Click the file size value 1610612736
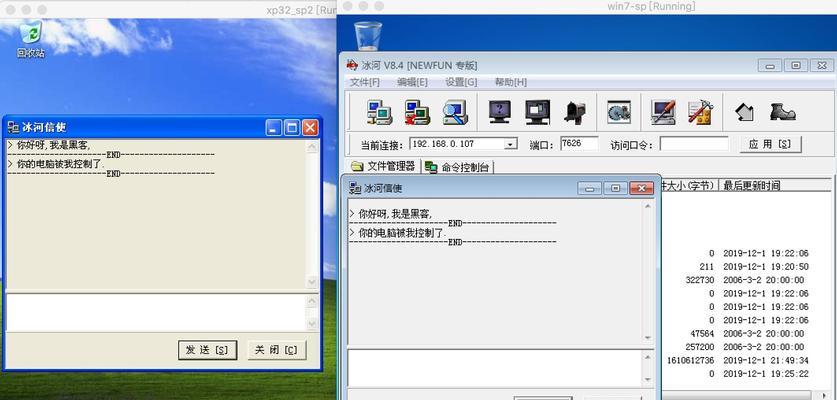Viewport: 837px width, 400px height. [x=690, y=360]
